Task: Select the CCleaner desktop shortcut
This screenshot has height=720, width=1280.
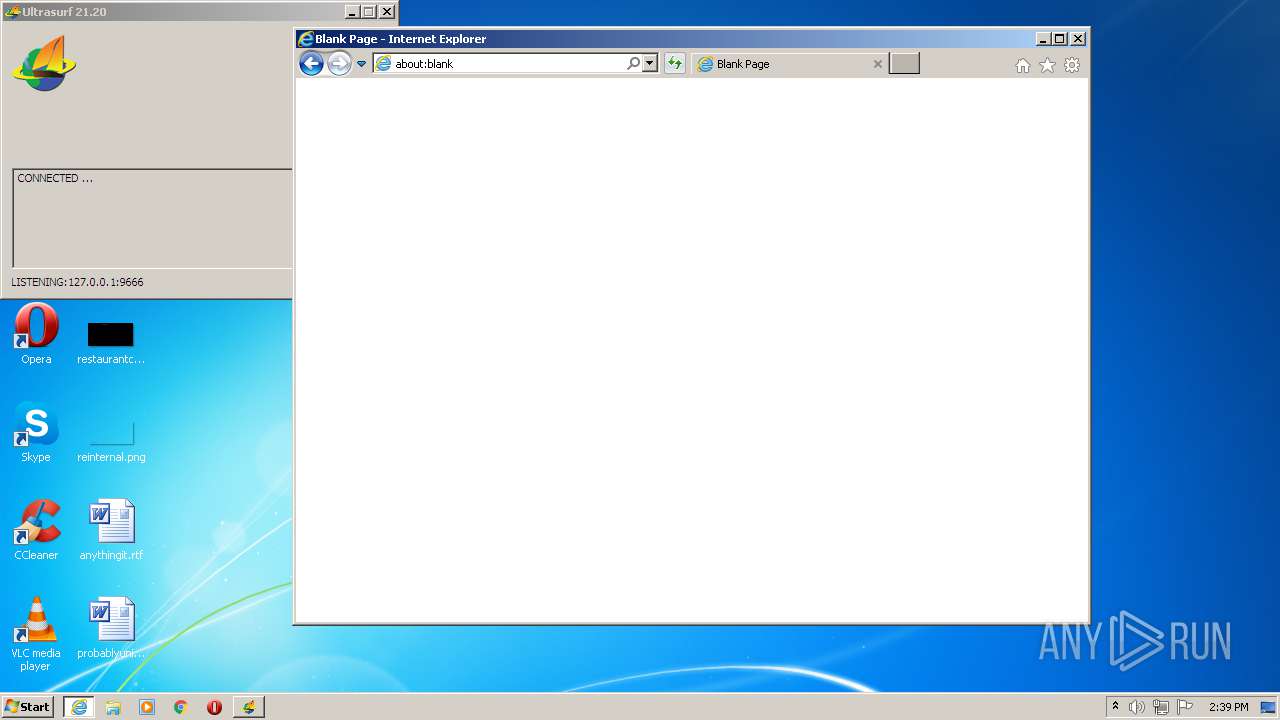Action: (36, 531)
